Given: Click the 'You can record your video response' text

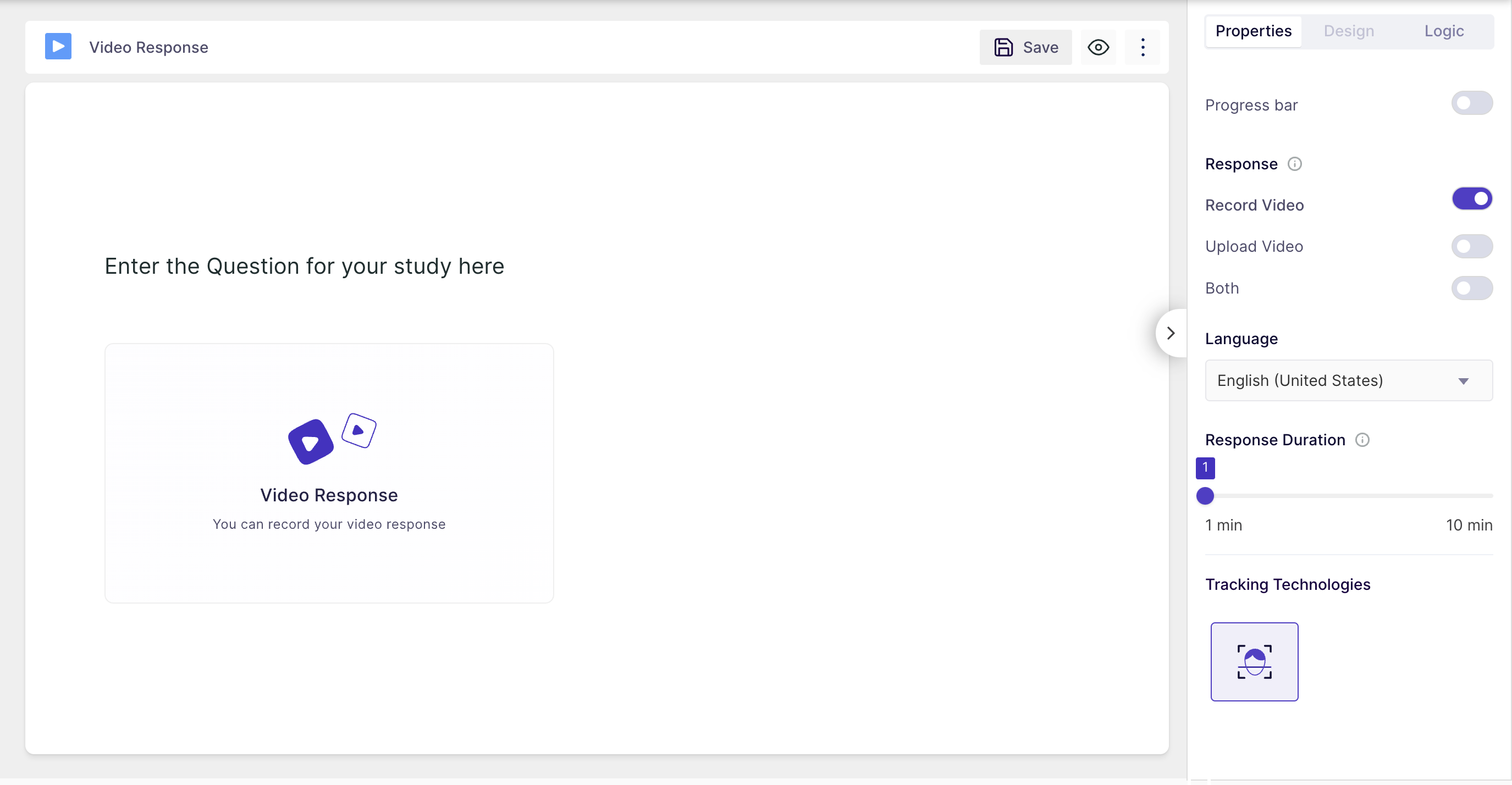Looking at the screenshot, I should (x=329, y=524).
